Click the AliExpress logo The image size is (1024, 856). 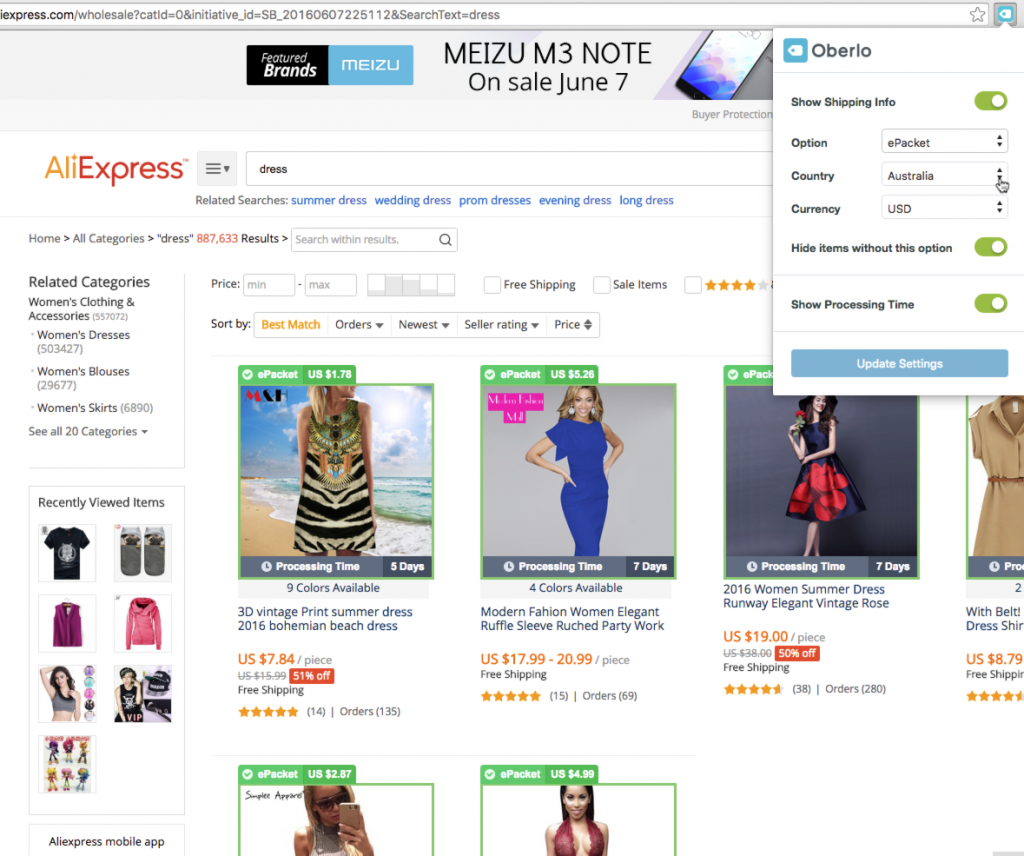tap(116, 168)
